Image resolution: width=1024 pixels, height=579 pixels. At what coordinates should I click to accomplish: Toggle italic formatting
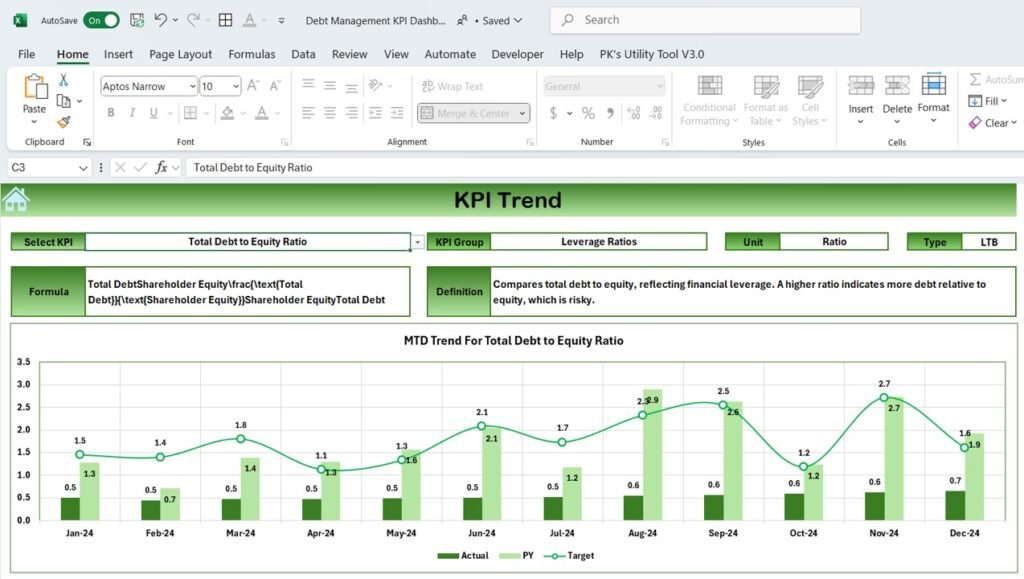[131, 112]
